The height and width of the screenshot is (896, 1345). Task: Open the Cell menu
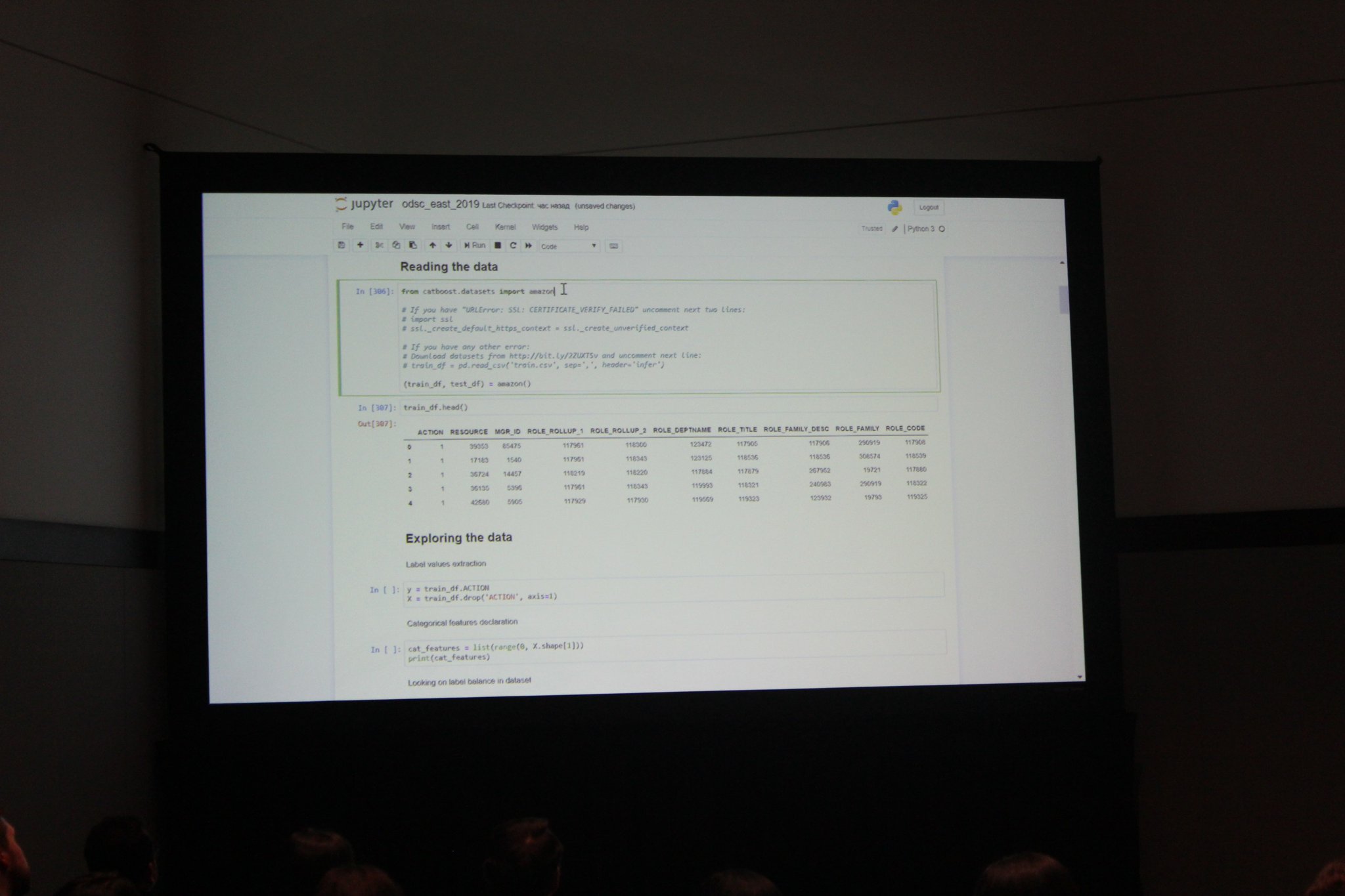click(x=472, y=226)
